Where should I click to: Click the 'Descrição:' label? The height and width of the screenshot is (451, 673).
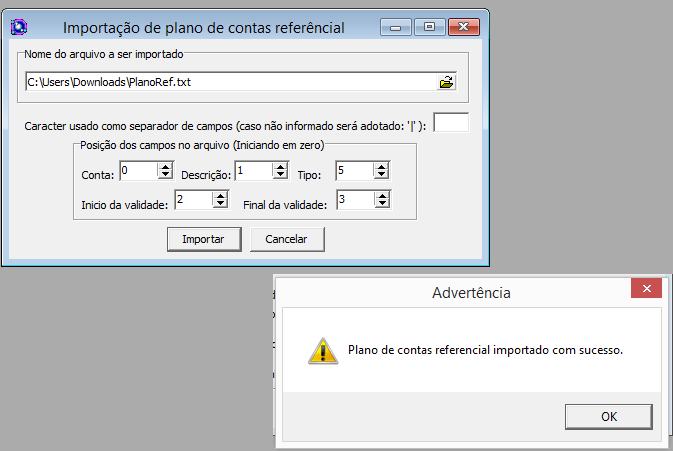click(206, 176)
